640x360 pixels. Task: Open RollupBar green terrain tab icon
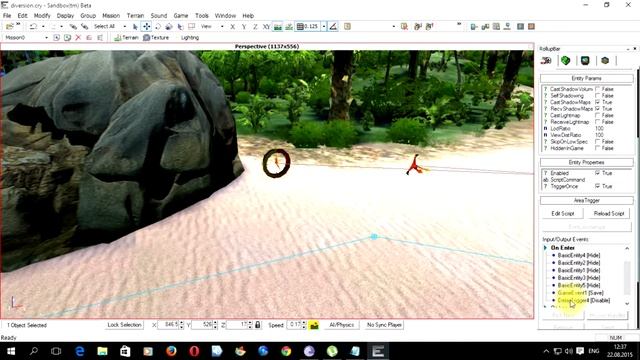[x=565, y=61]
